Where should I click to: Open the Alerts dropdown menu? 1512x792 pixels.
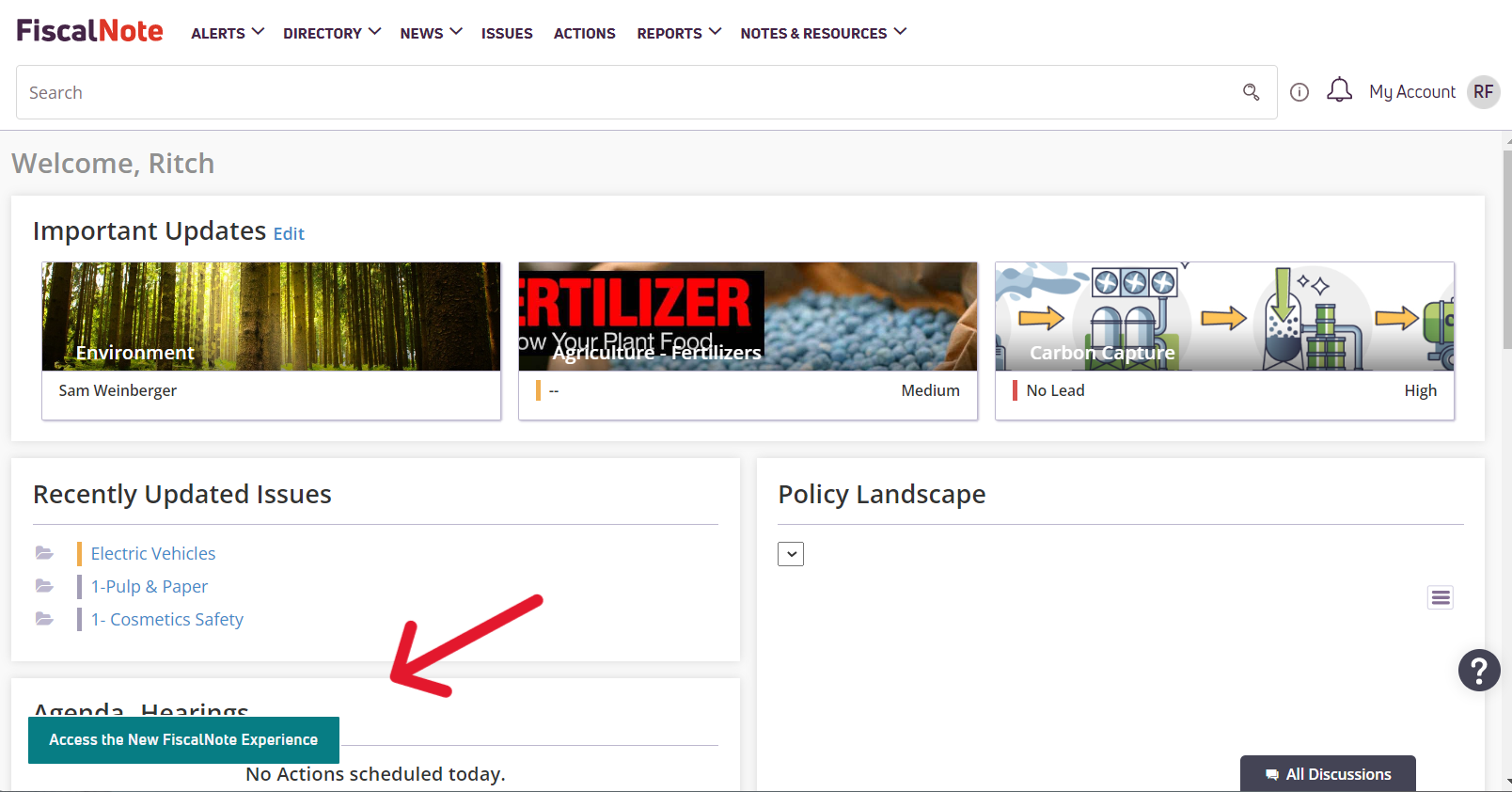click(228, 33)
